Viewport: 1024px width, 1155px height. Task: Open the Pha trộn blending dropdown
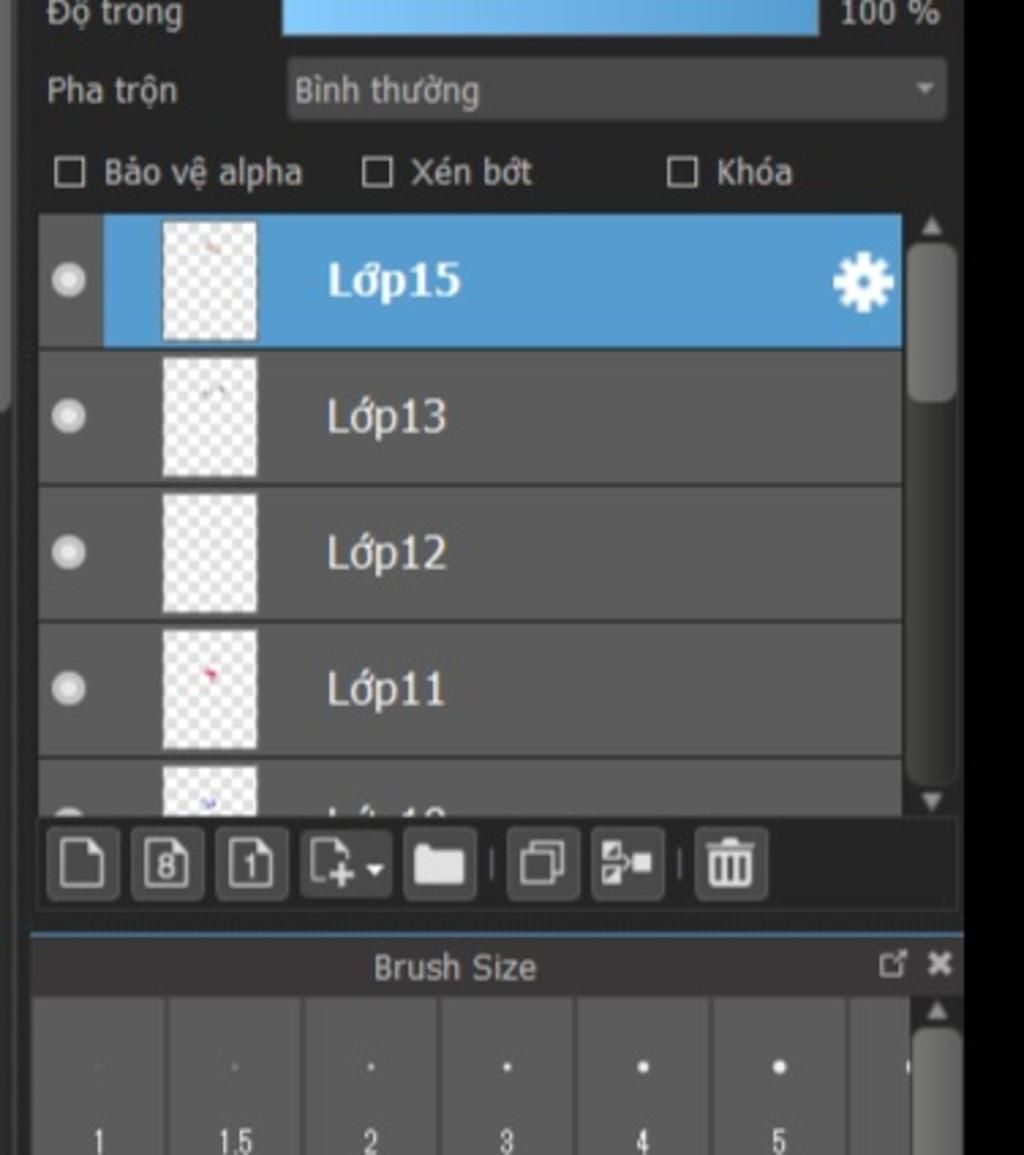[617, 89]
